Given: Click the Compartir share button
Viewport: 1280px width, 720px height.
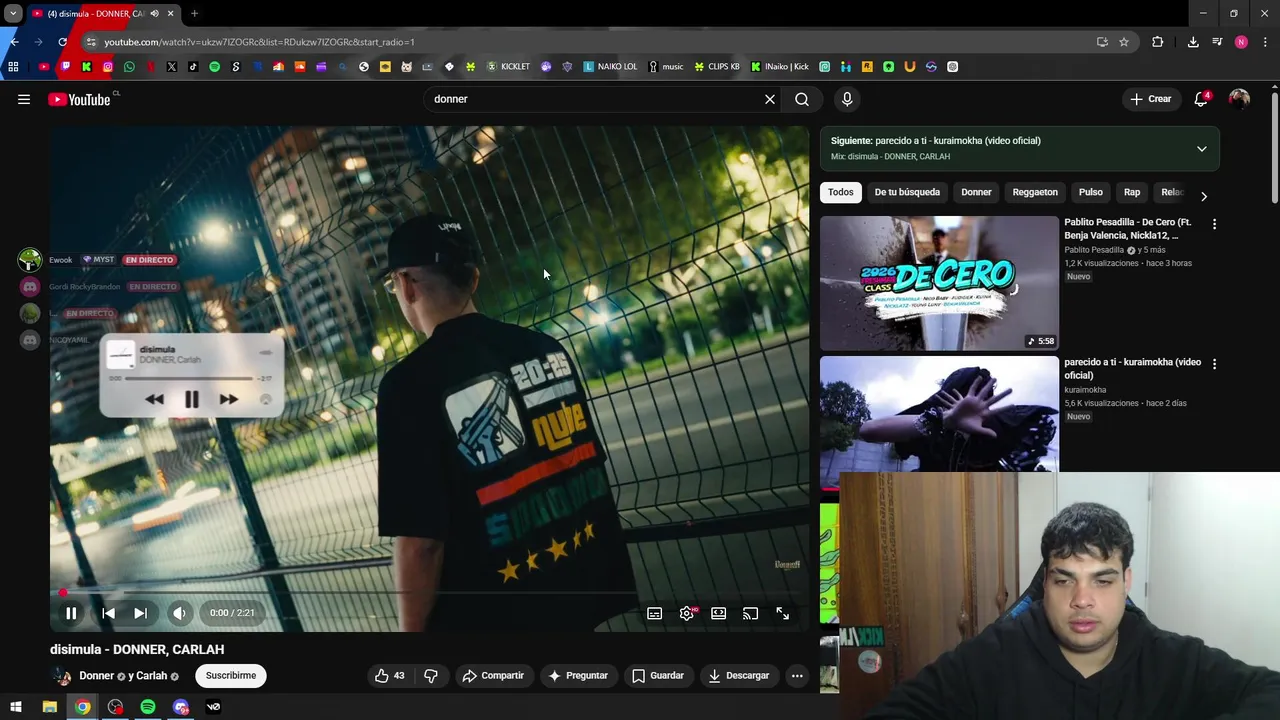Looking at the screenshot, I should (493, 676).
